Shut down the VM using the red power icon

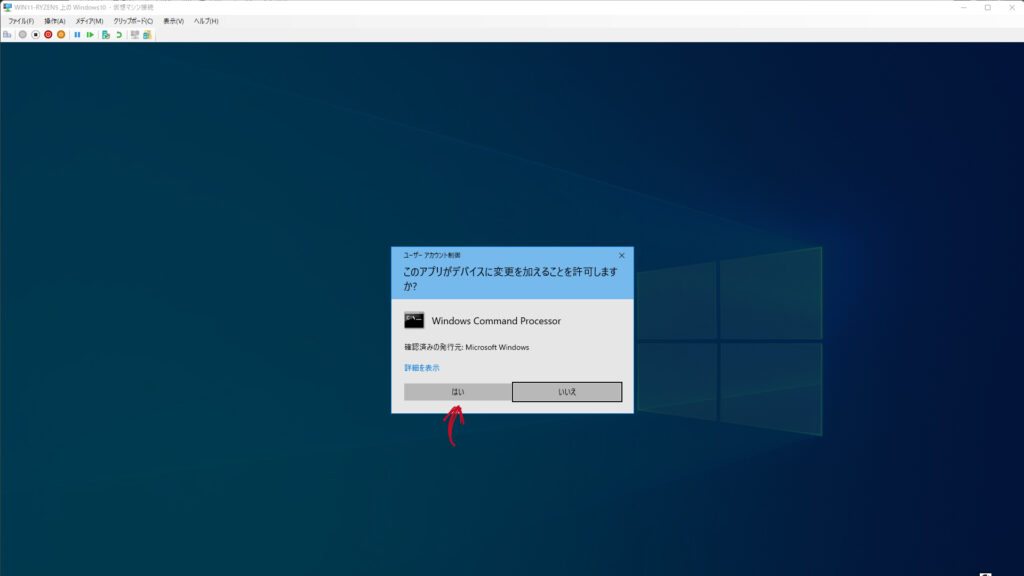click(48, 35)
